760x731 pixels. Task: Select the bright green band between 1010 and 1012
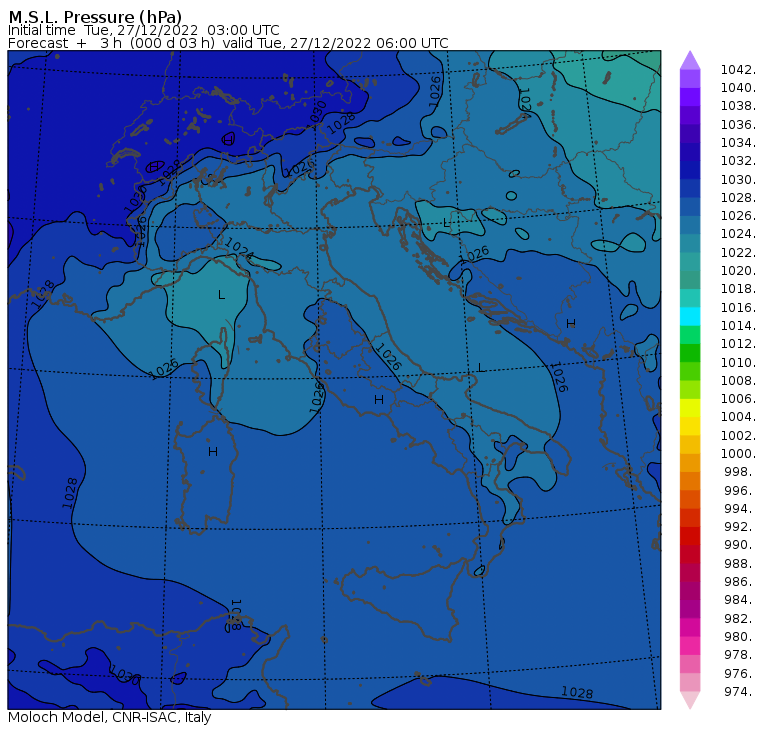click(690, 353)
